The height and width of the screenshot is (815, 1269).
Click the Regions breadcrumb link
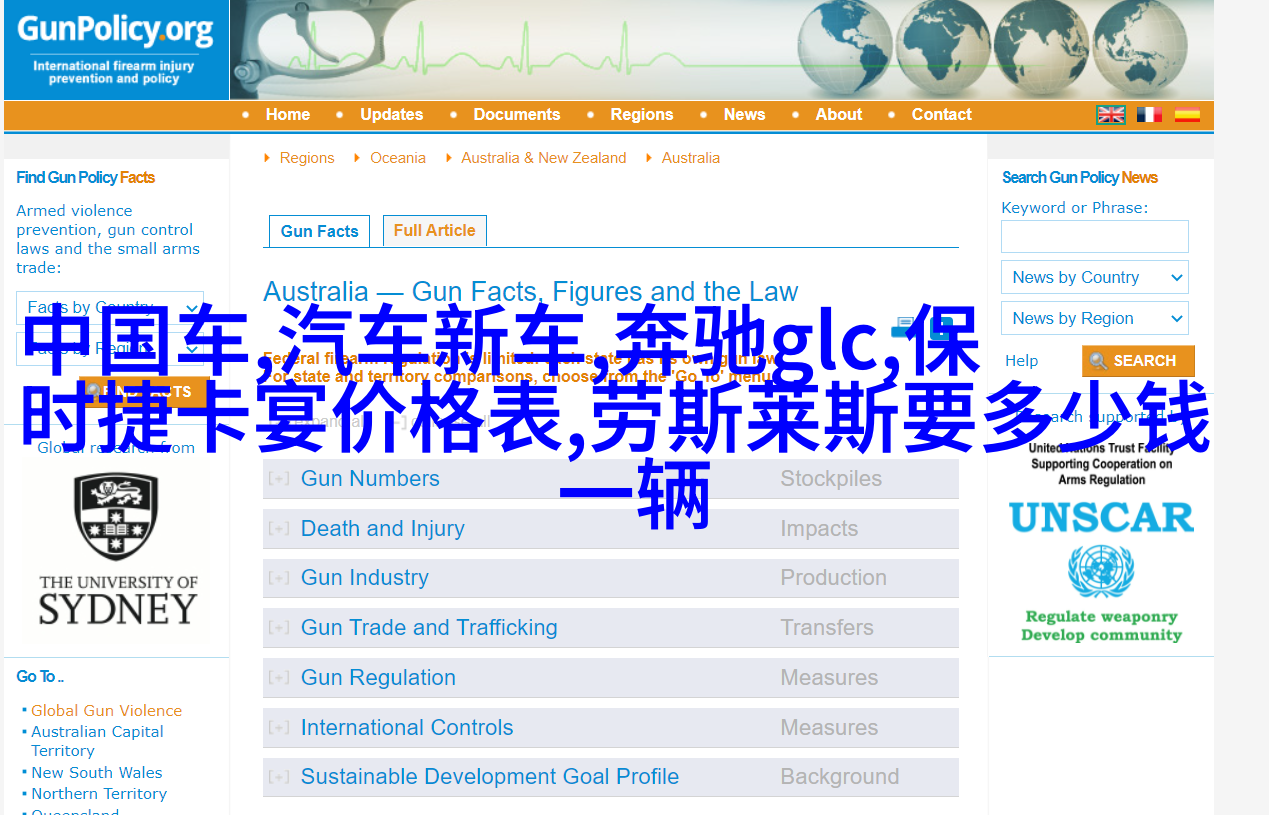pyautogui.click(x=307, y=158)
